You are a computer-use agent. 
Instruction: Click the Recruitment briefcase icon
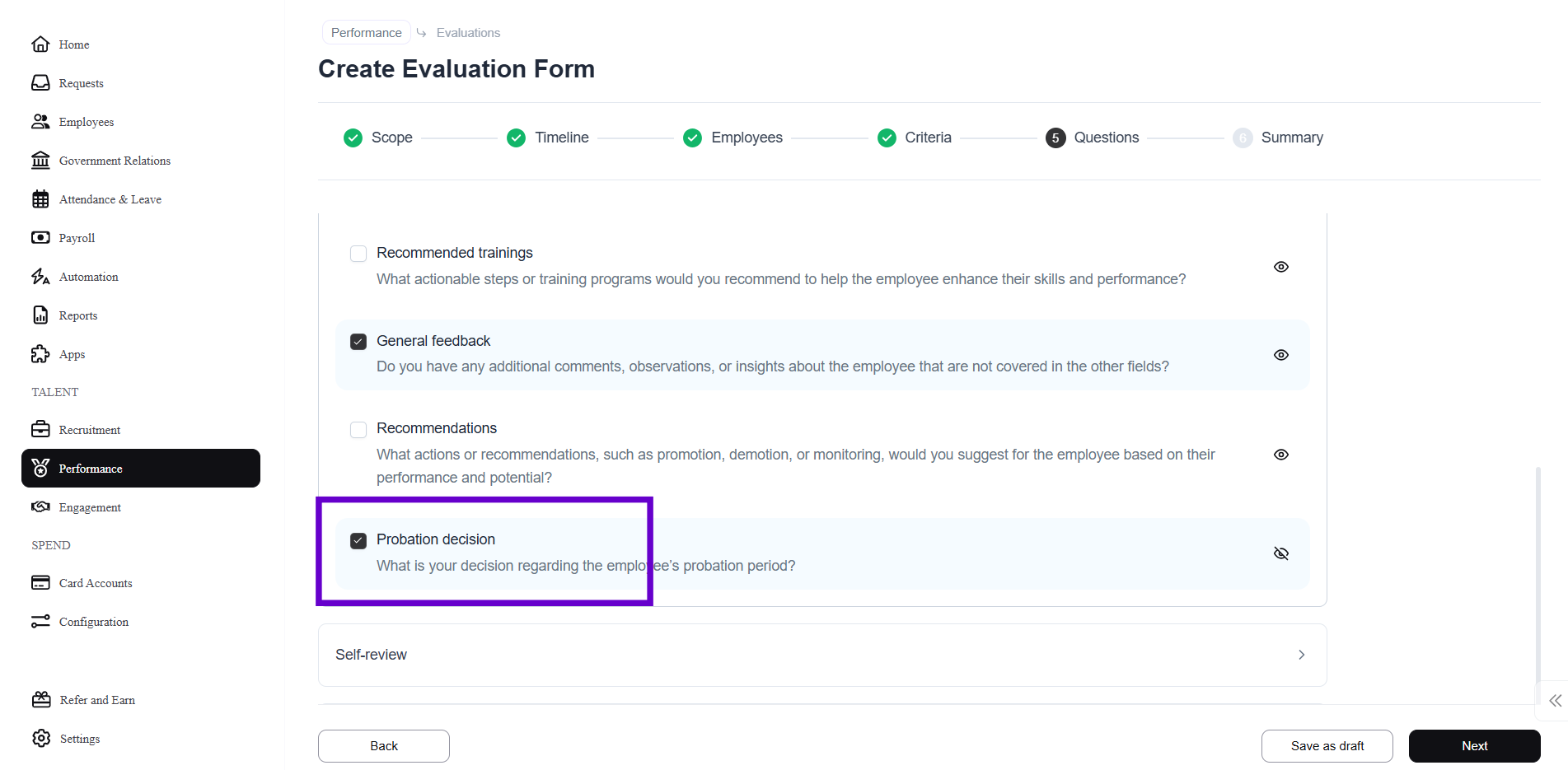(40, 430)
